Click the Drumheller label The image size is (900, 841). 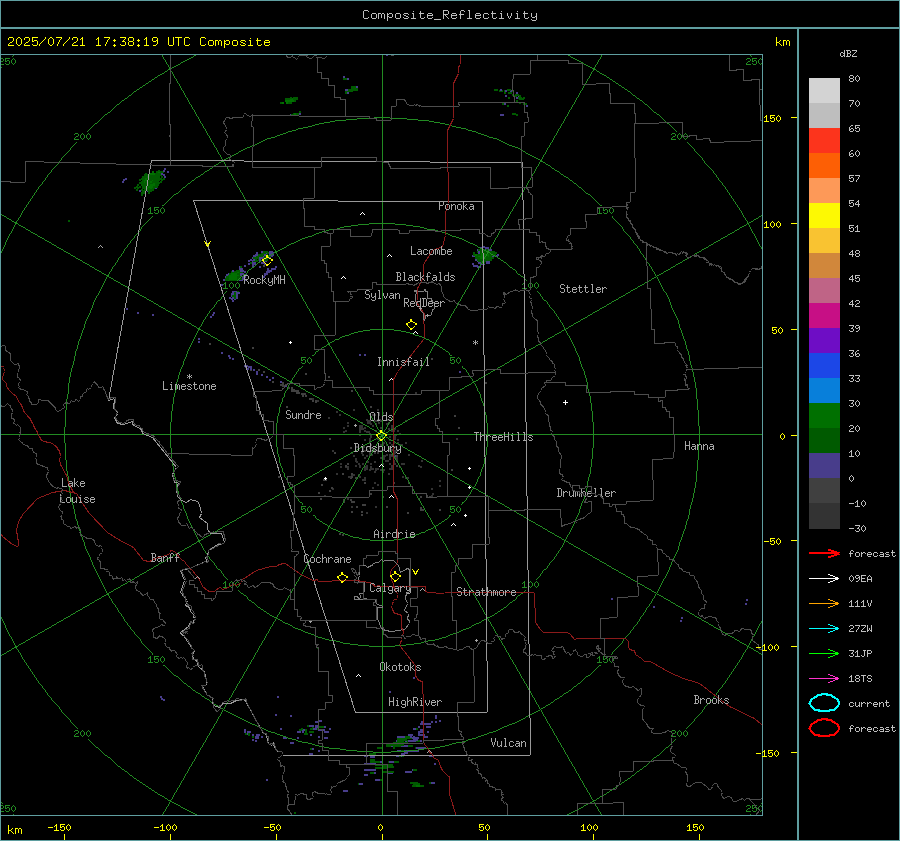[586, 493]
